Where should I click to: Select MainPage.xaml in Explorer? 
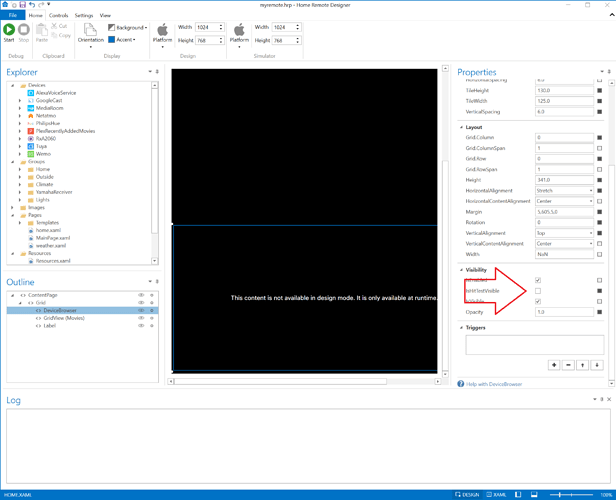coord(53,238)
